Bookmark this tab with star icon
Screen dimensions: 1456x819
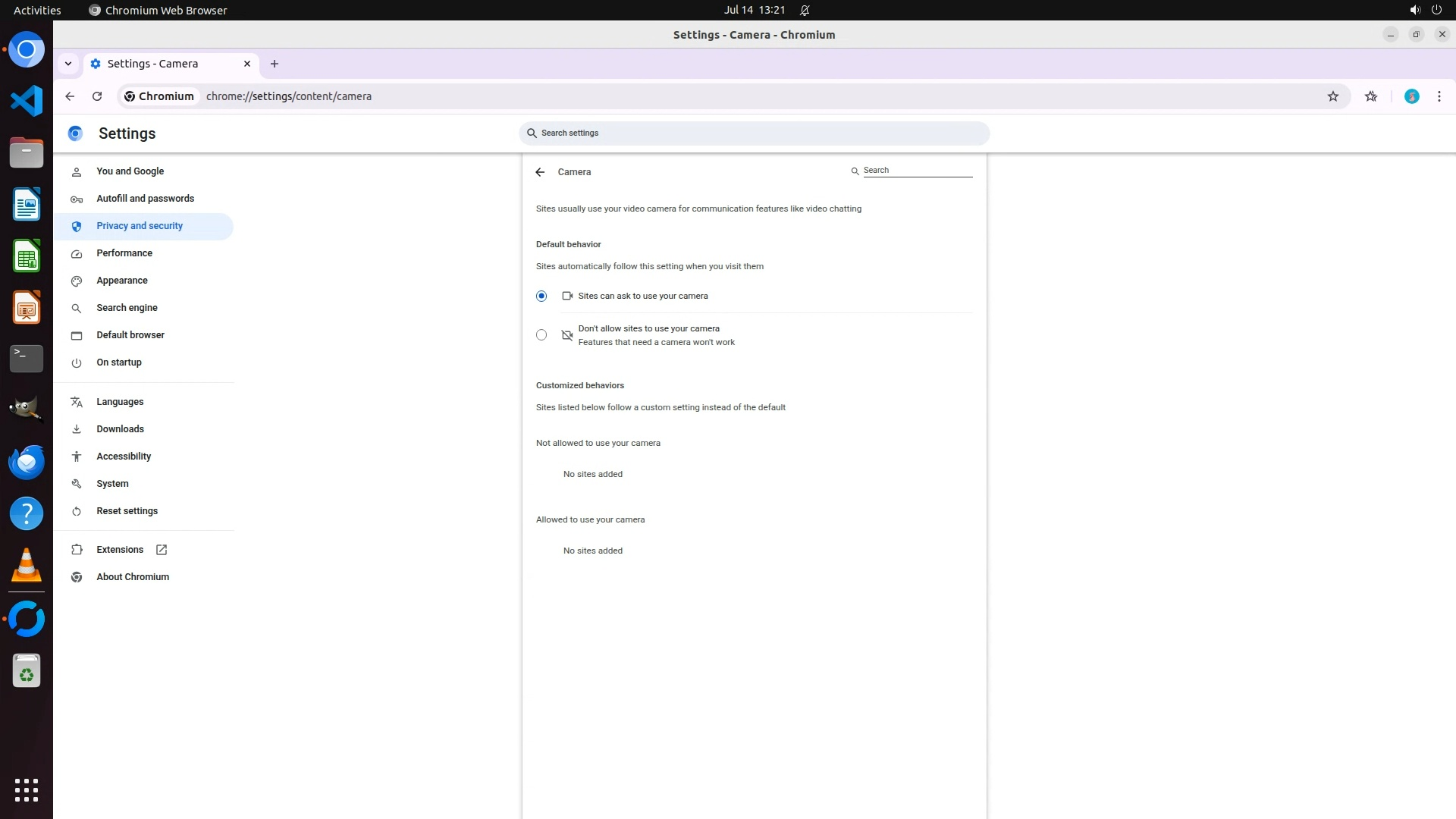[1333, 96]
